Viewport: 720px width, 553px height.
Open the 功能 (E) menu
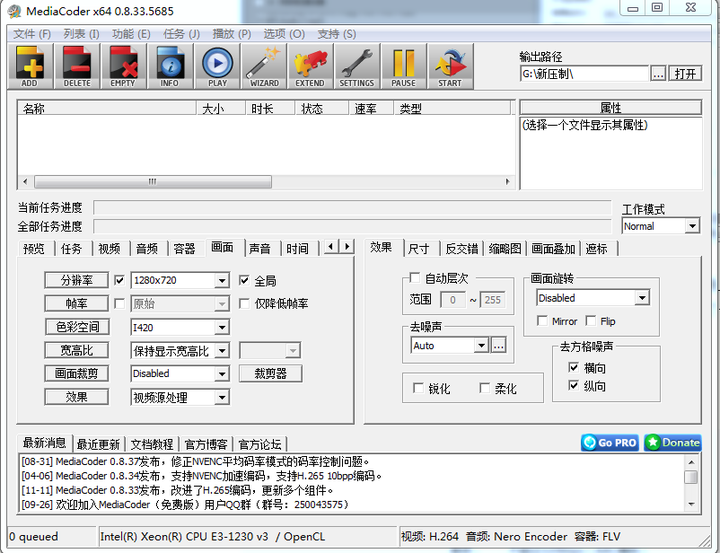click(x=131, y=34)
